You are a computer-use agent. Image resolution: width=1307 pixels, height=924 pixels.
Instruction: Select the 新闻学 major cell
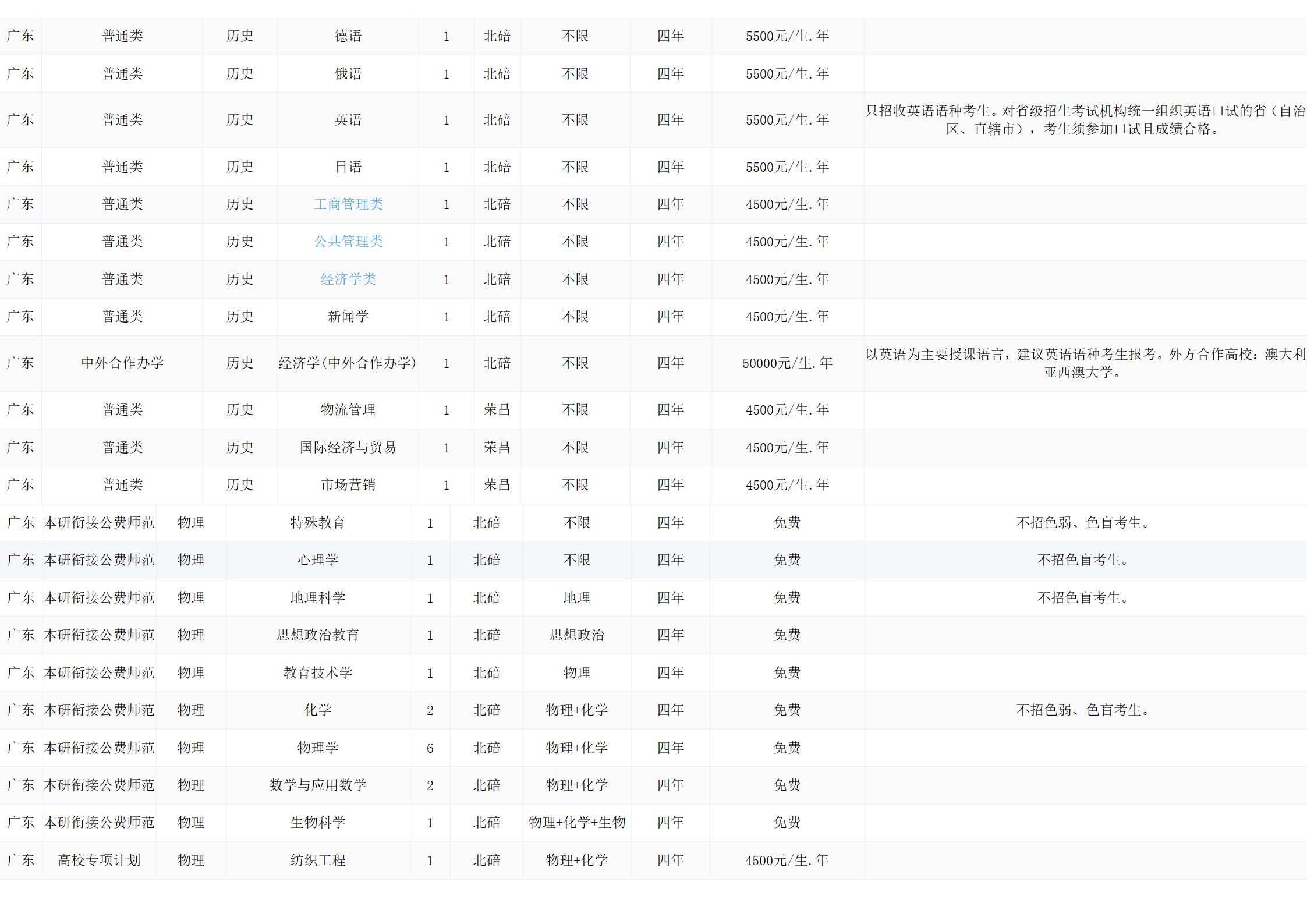pos(348,317)
